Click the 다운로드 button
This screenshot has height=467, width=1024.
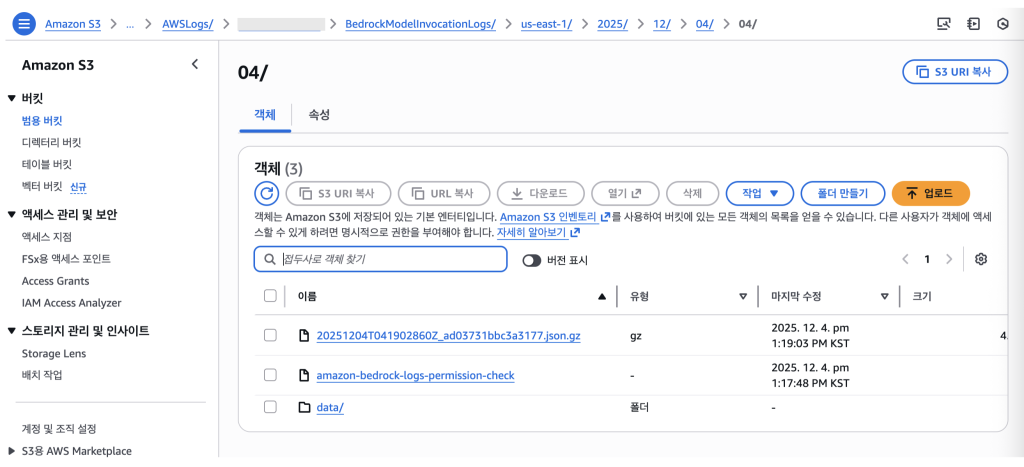tap(540, 193)
